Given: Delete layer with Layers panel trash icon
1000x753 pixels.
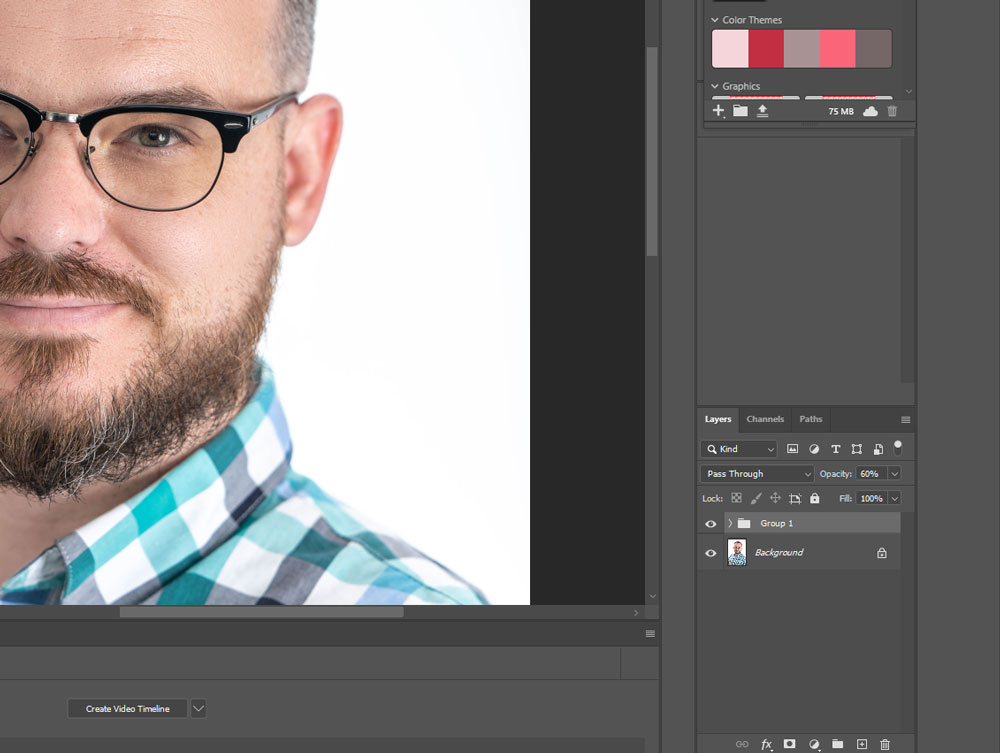Looking at the screenshot, I should tap(885, 745).
